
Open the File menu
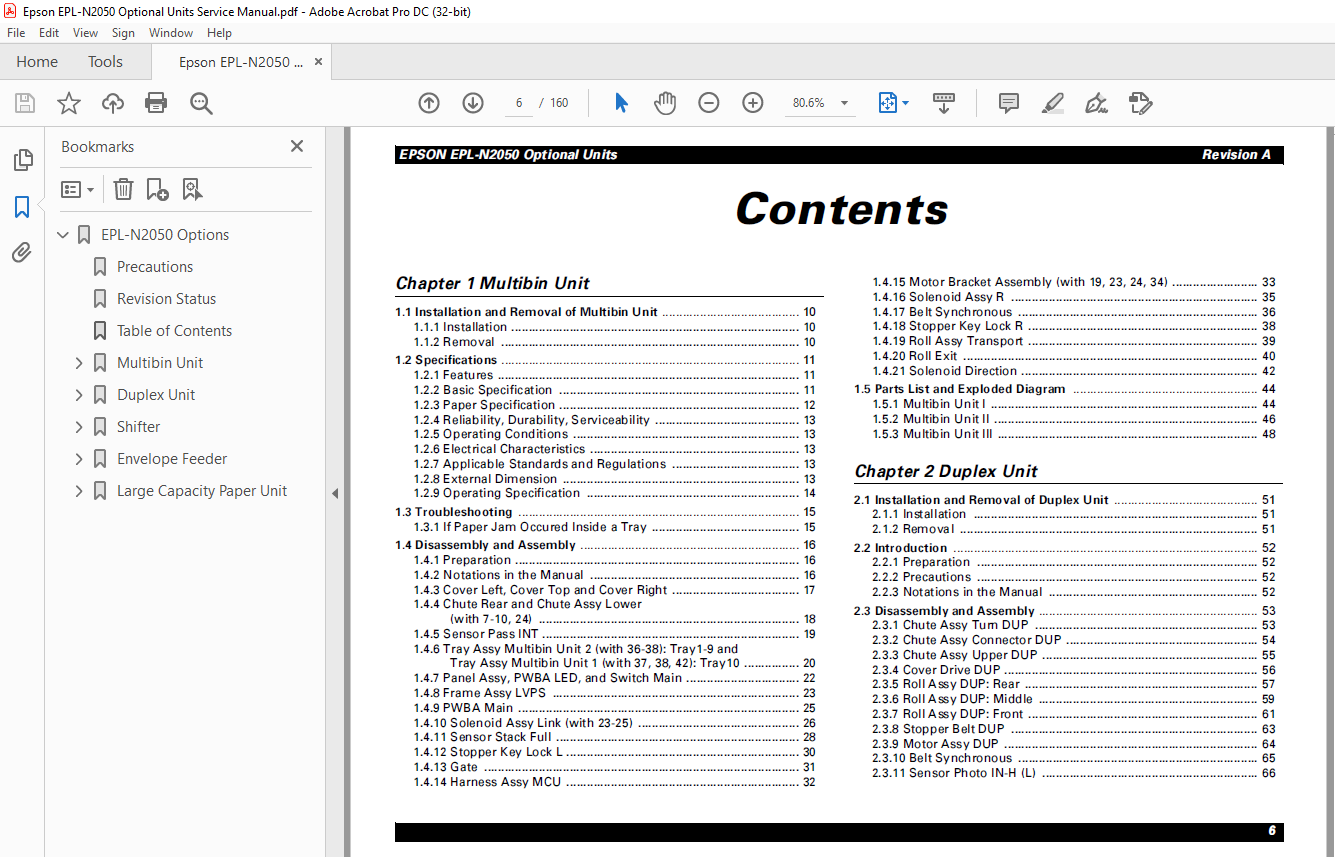[x=16, y=33]
